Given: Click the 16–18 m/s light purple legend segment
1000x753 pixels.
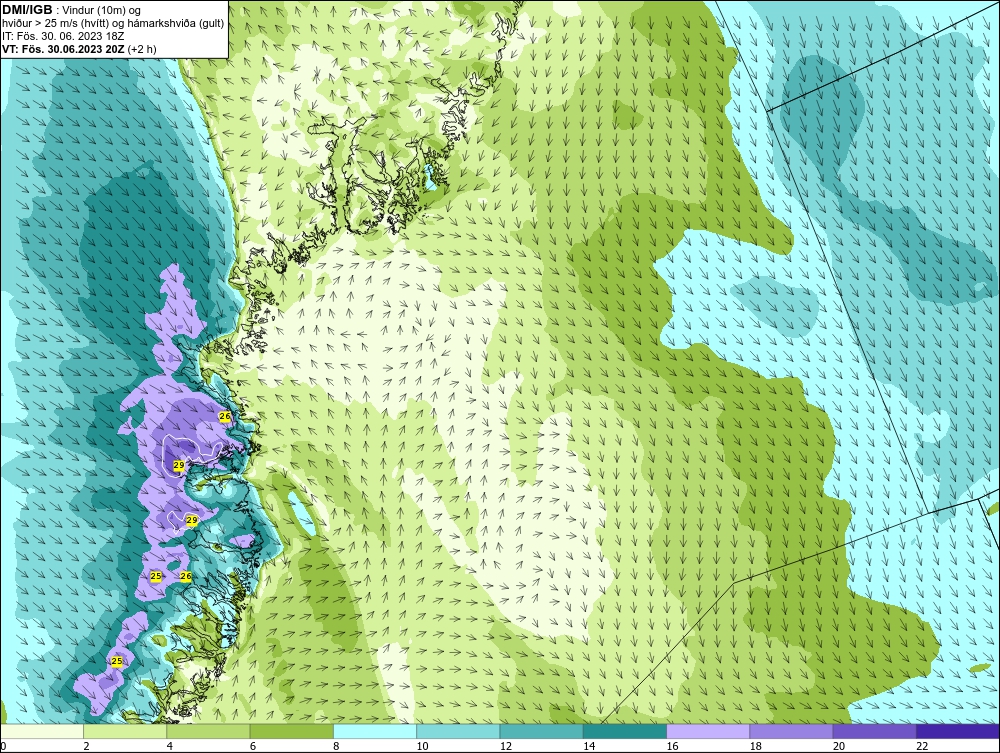Looking at the screenshot, I should click(708, 731).
